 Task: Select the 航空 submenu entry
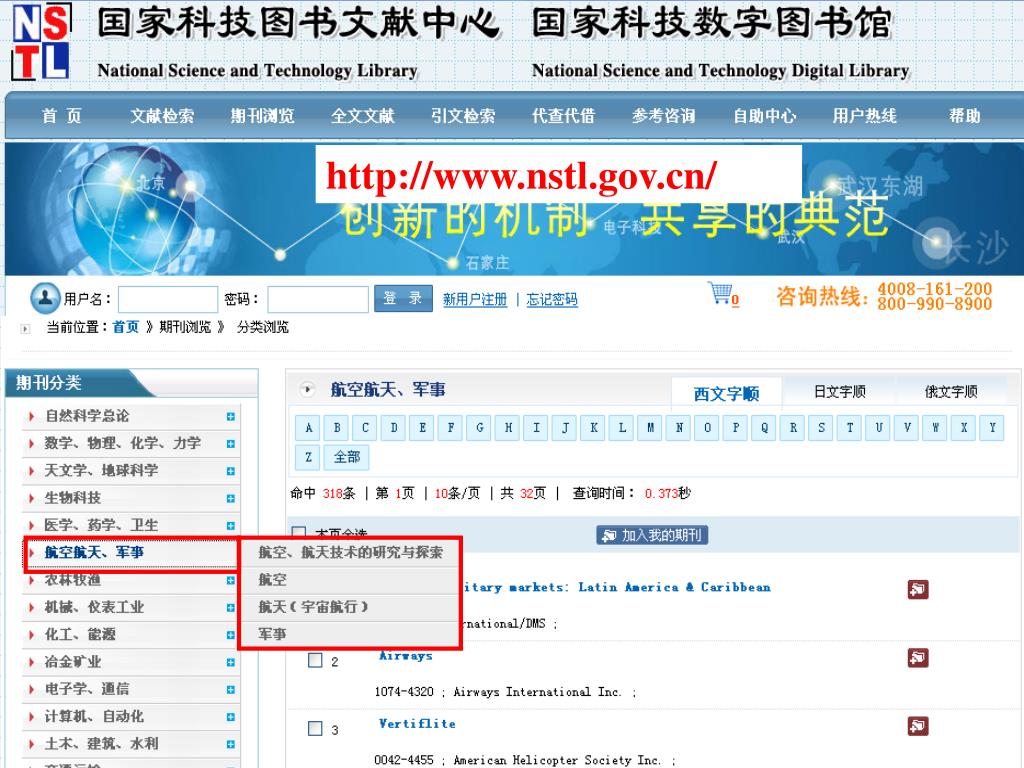351,580
